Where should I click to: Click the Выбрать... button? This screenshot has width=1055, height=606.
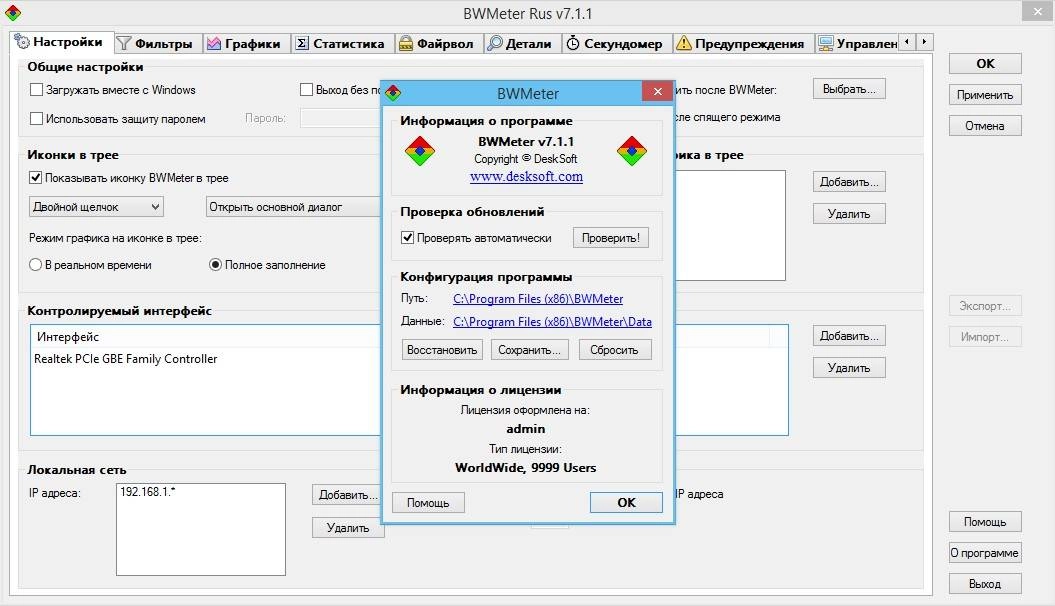(x=849, y=89)
